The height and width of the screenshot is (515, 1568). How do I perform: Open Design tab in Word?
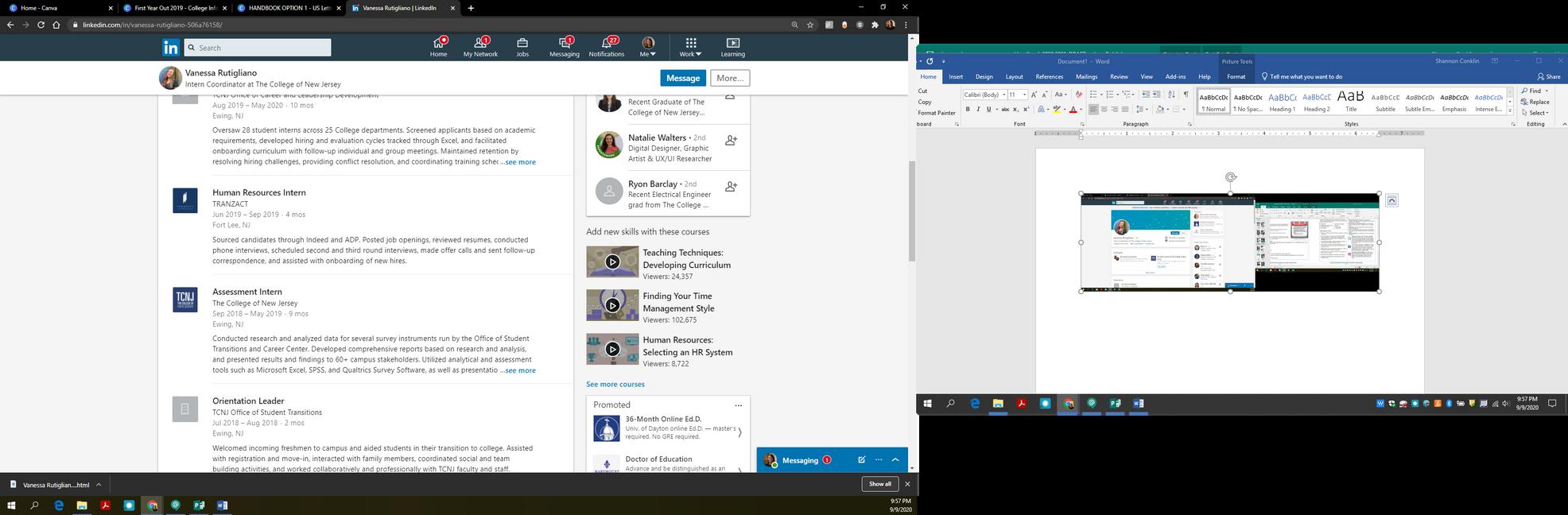coord(984,76)
